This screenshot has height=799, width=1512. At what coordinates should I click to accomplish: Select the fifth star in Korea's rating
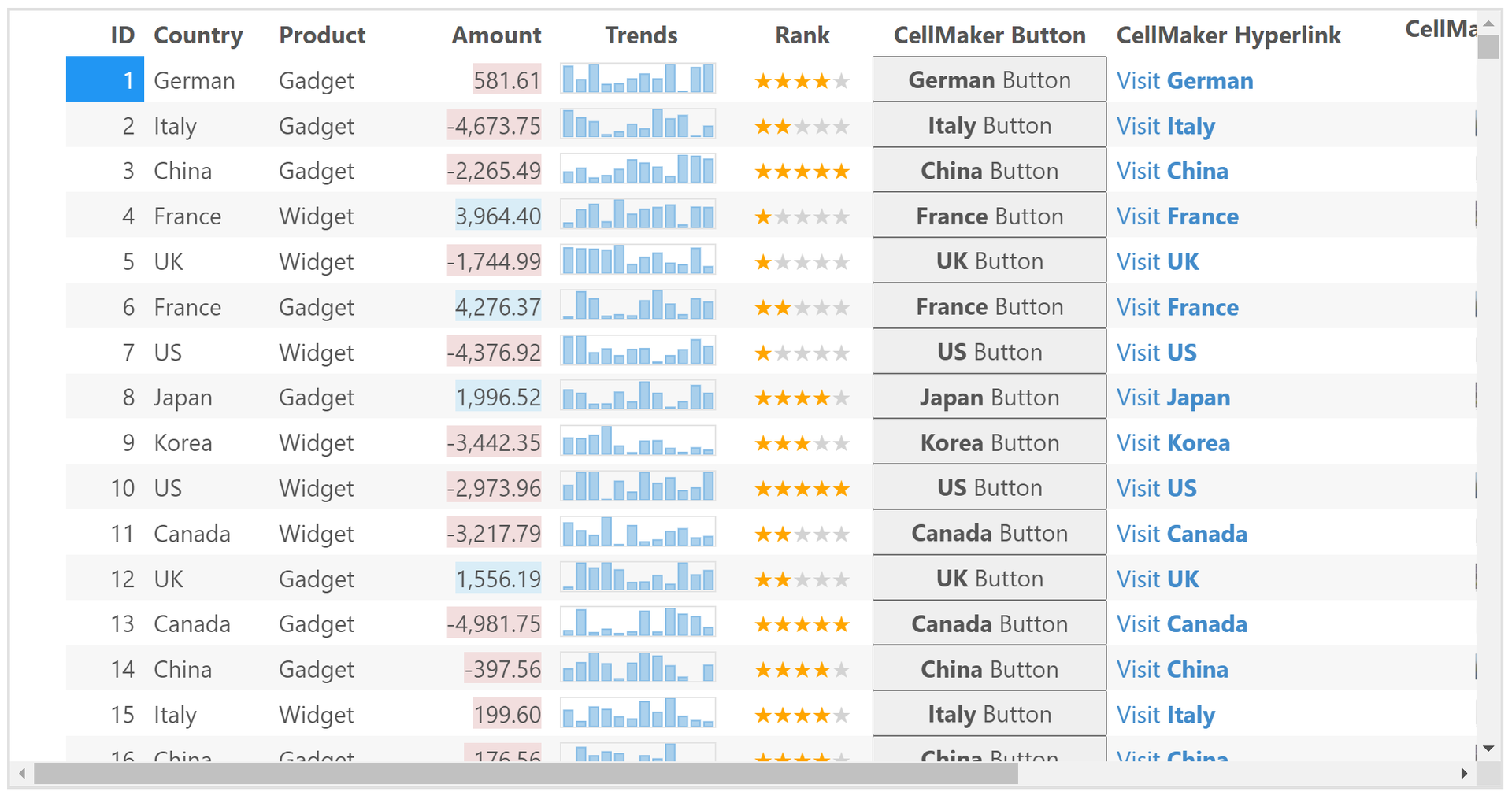pos(840,442)
